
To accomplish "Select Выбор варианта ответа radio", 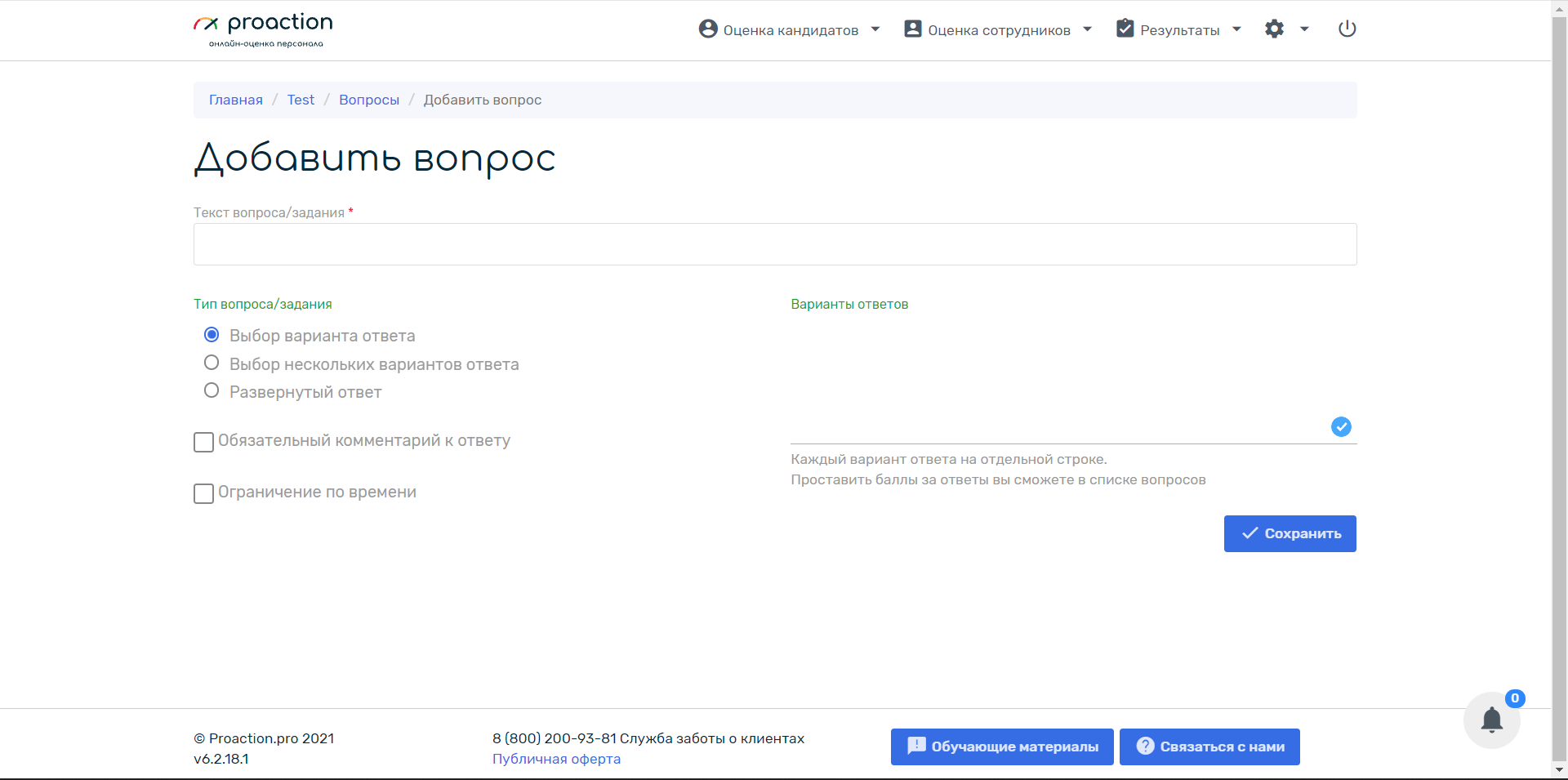I will coord(212,335).
